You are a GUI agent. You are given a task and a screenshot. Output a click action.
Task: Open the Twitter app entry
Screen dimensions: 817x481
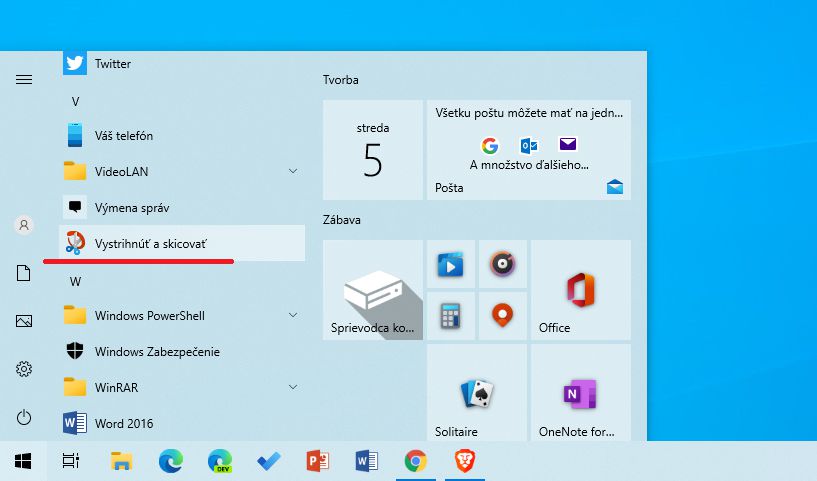click(x=182, y=64)
